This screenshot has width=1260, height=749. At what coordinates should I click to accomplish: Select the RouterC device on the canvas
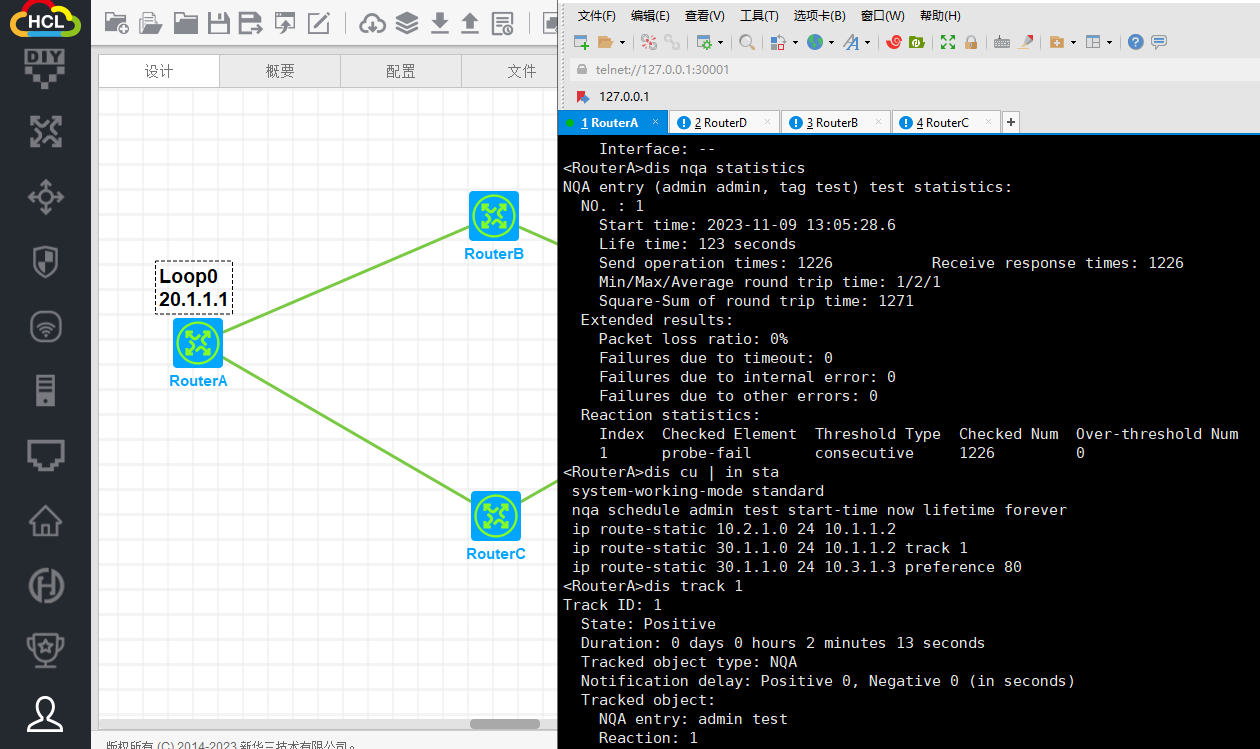pos(496,516)
